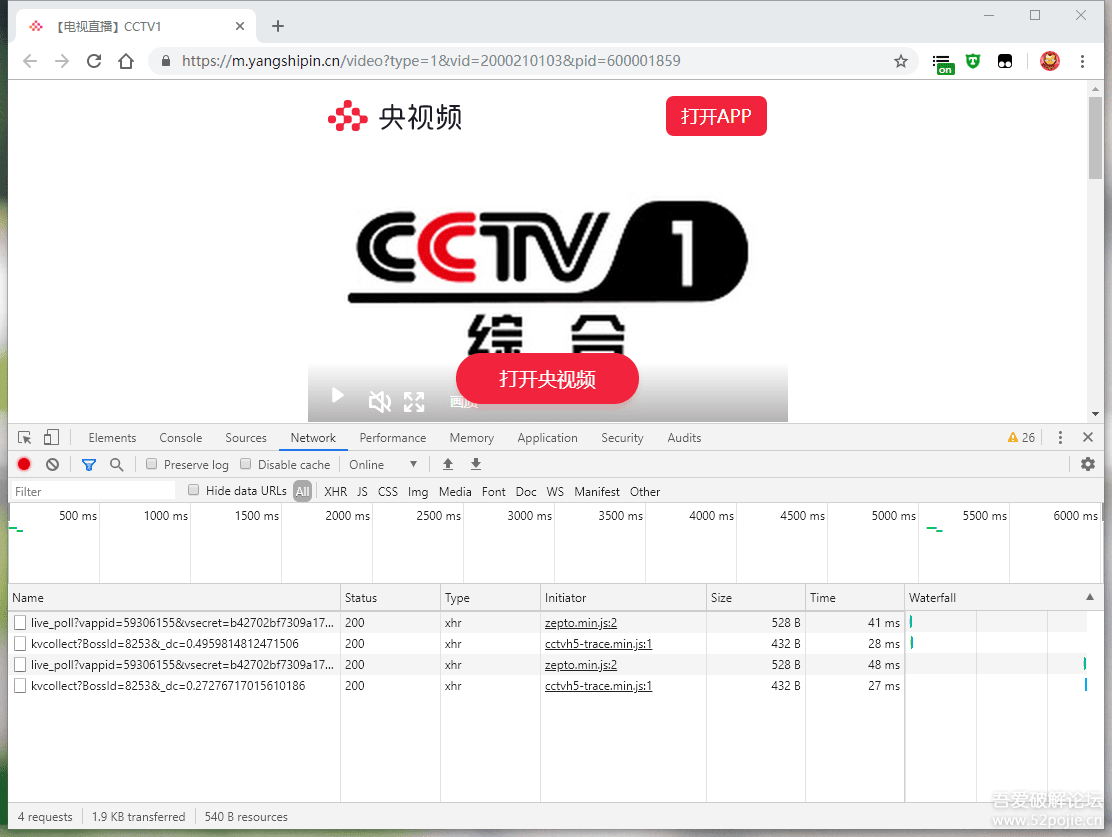Open the DevTools three-dot menu

tap(1060, 437)
